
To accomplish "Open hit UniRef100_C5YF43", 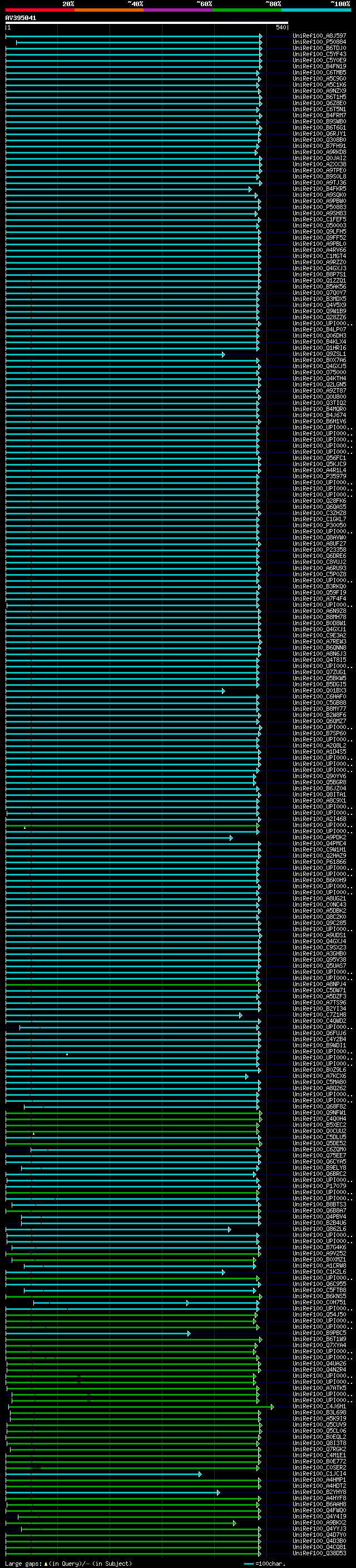I will [319, 54].
